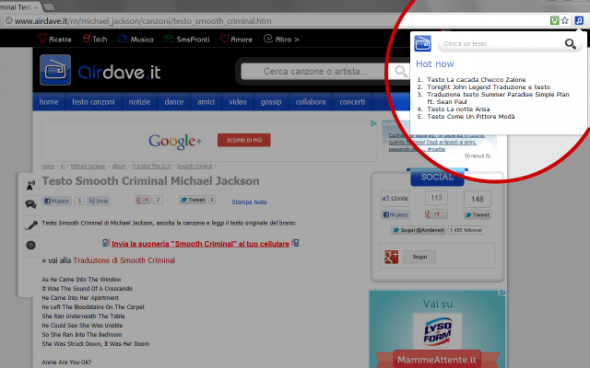590x368 pixels.
Task: Click Stampa testo link
Action: (249, 202)
